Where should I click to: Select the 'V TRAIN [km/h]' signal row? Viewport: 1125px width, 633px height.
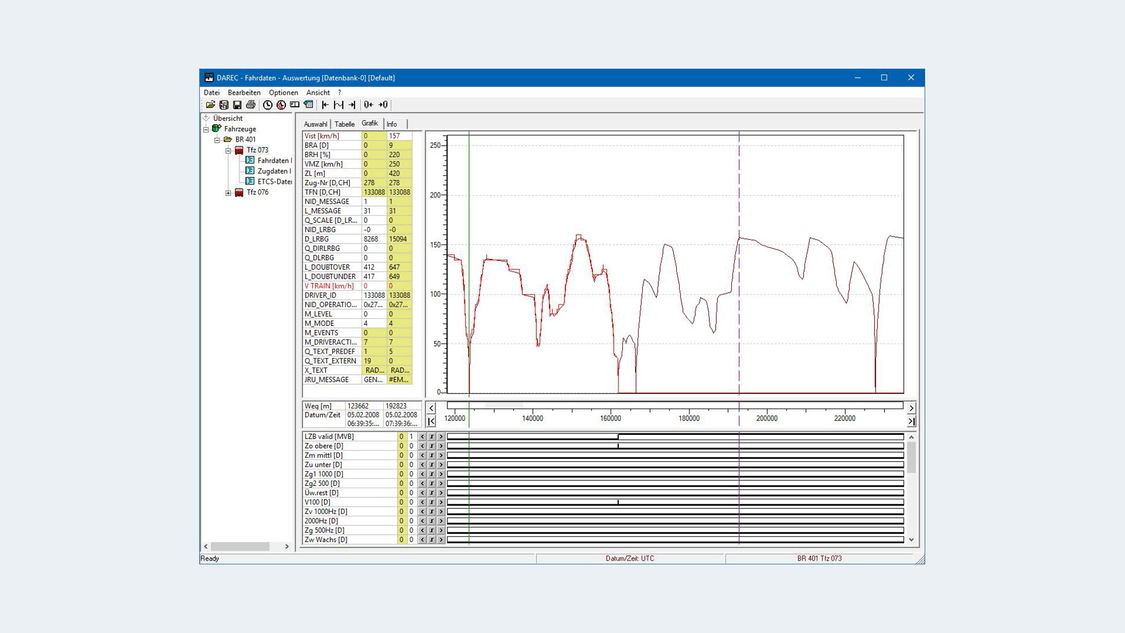(357, 286)
